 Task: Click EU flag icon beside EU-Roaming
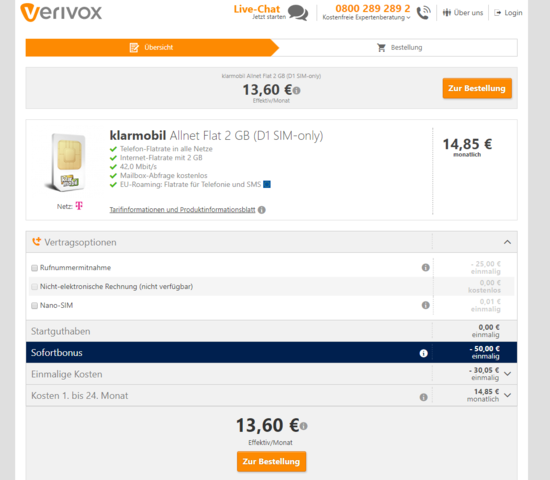(267, 184)
